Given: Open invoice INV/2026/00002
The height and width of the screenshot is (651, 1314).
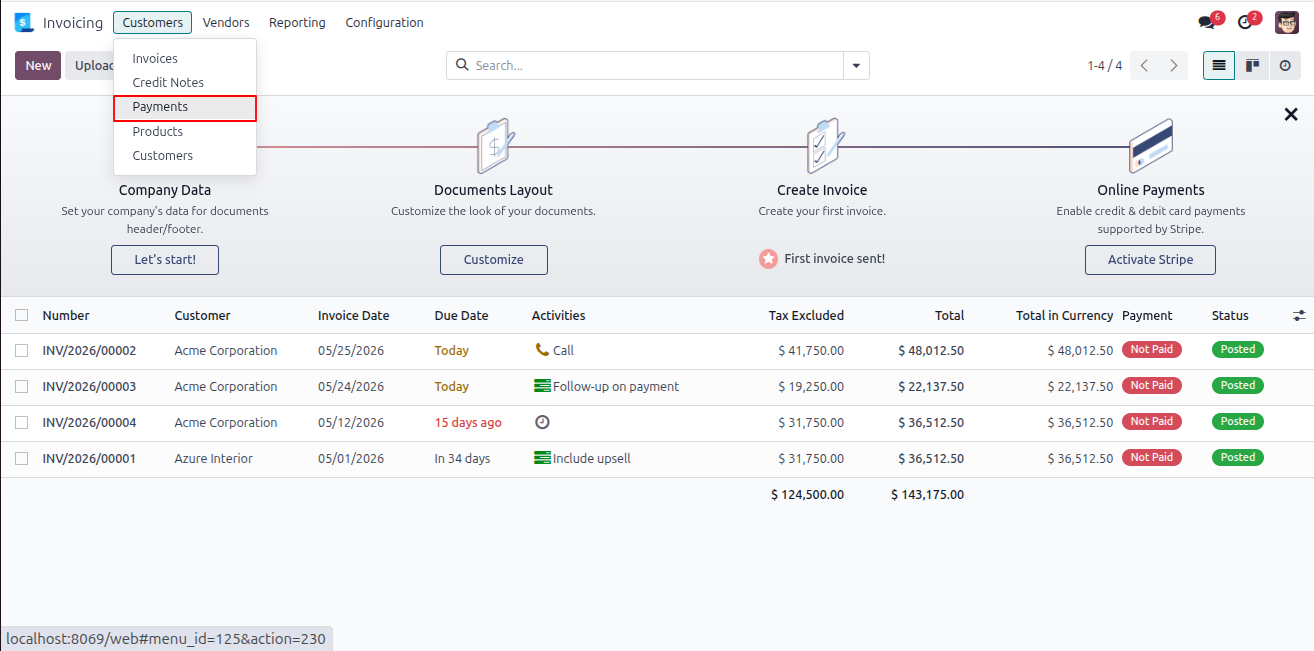Looking at the screenshot, I should [89, 351].
